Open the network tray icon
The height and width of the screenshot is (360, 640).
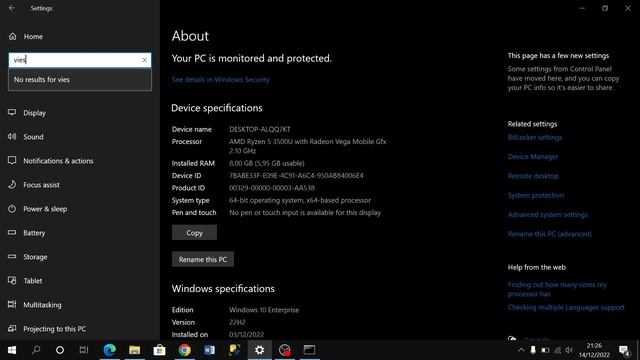click(558, 350)
